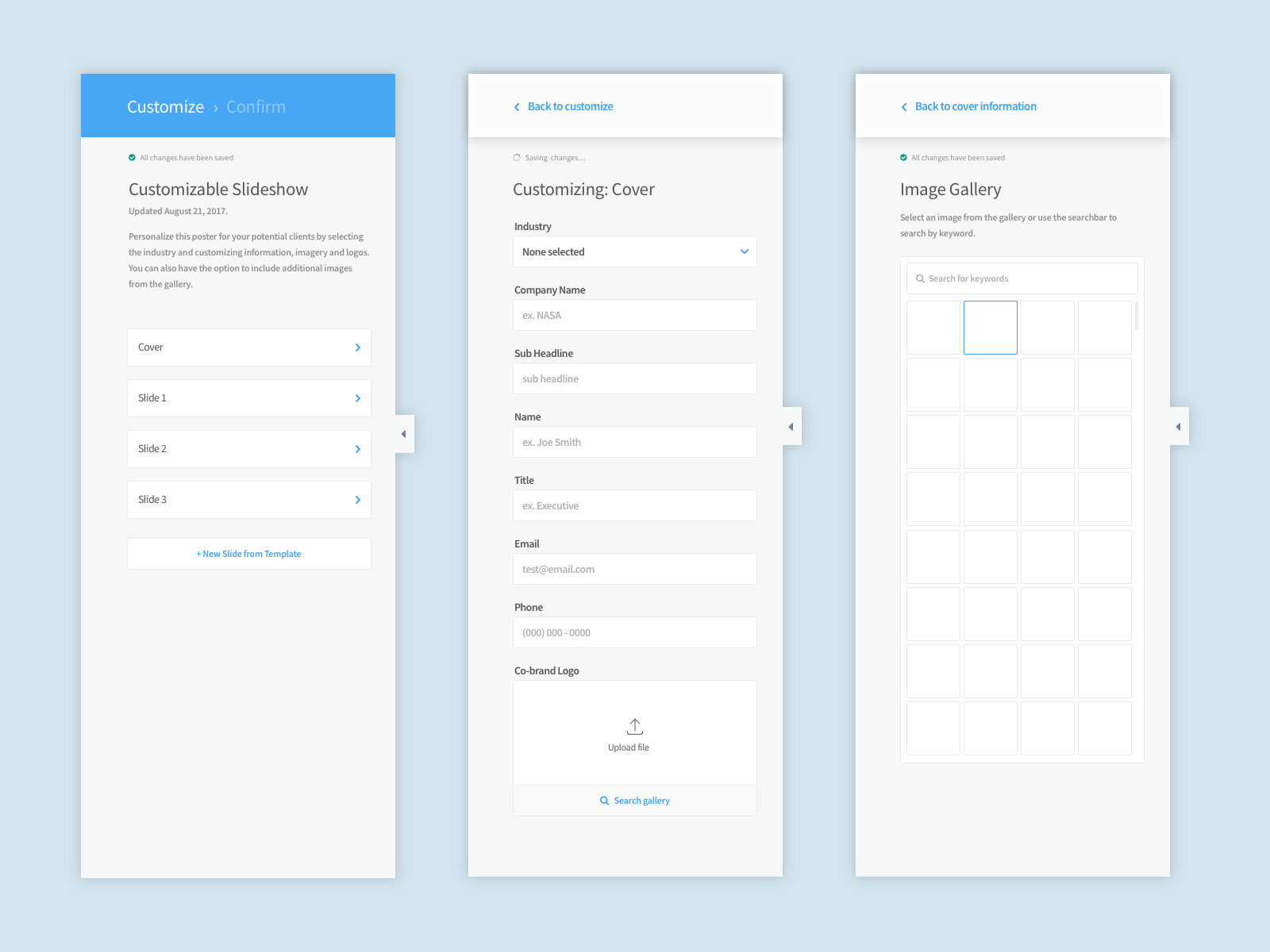Click the Customizing: Cover heading
The width and height of the screenshot is (1270, 952).
pyautogui.click(x=583, y=190)
